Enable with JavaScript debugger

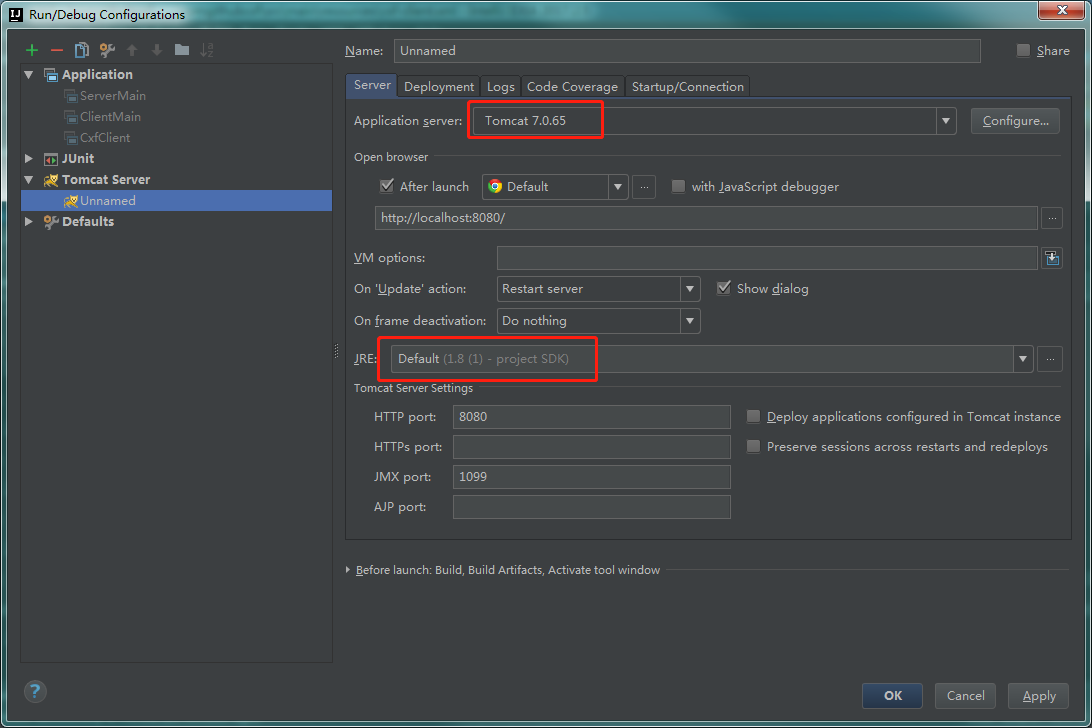[x=678, y=186]
